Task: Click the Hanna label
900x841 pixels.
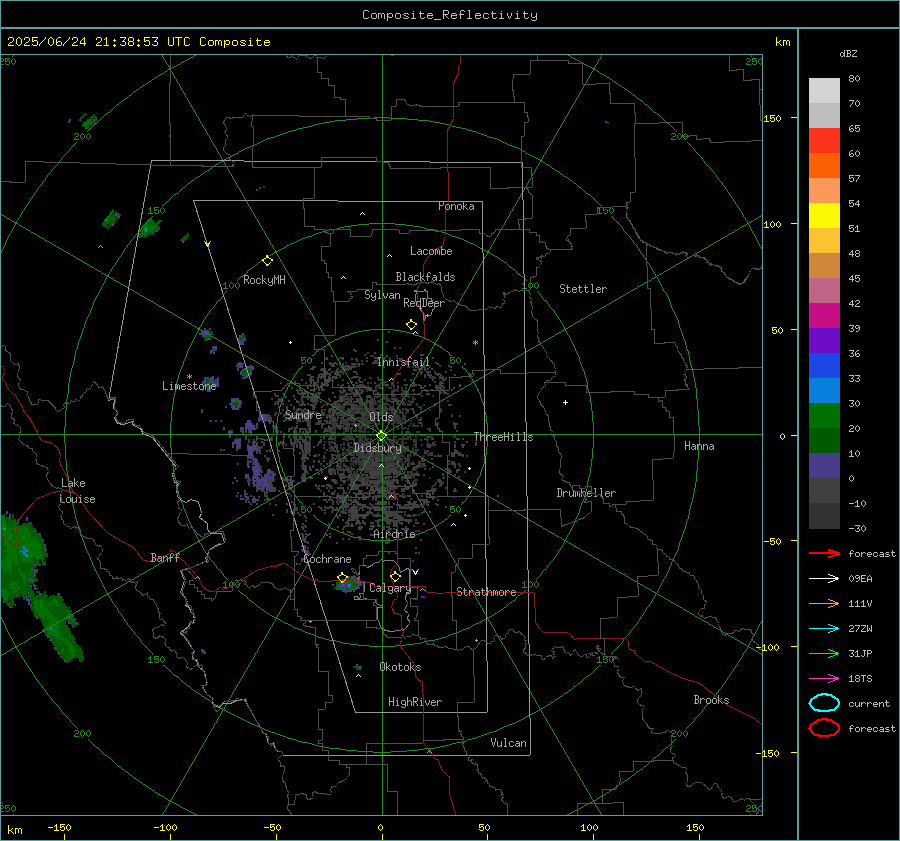Action: click(x=699, y=446)
